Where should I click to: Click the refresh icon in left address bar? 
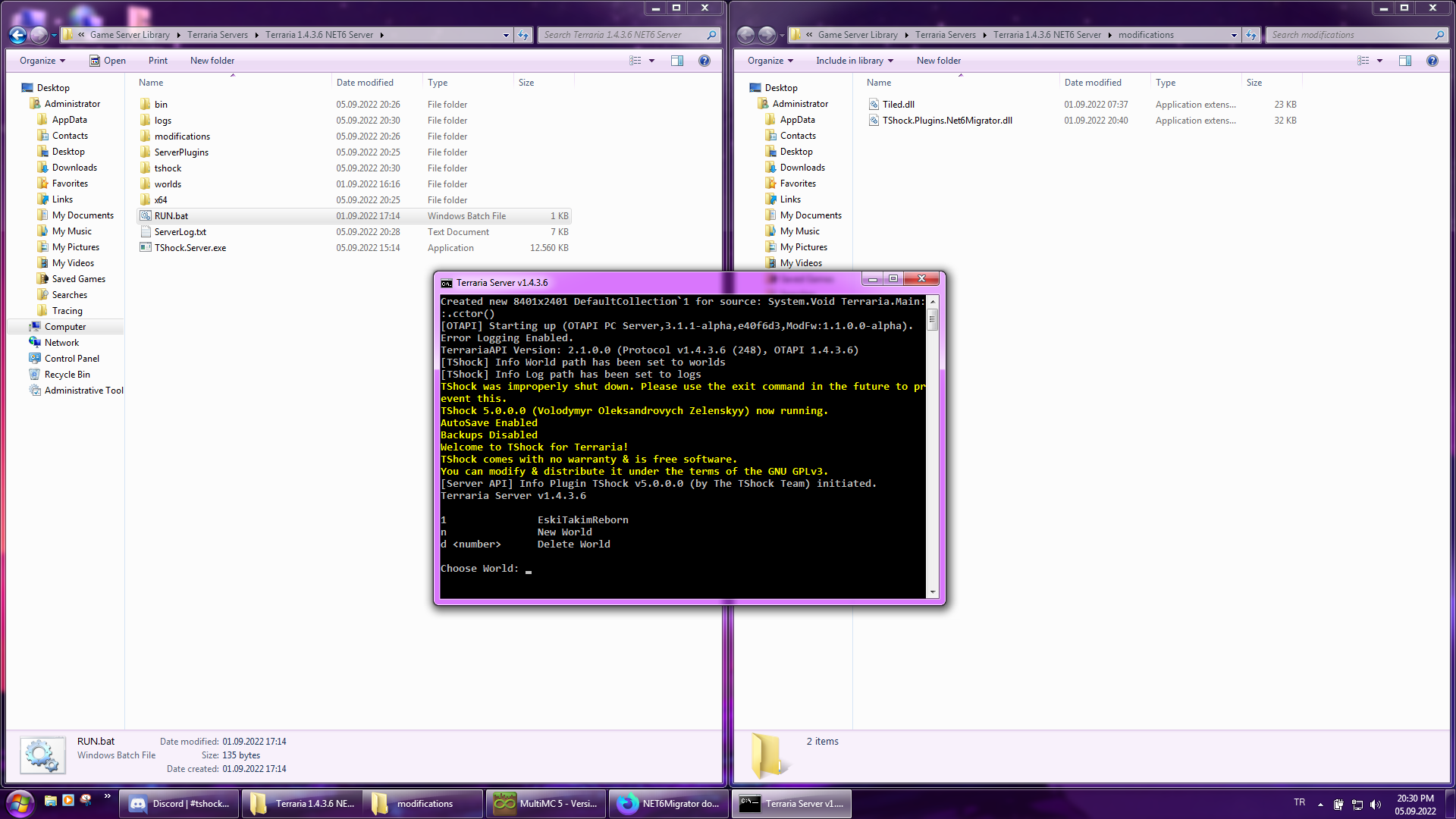tap(523, 35)
